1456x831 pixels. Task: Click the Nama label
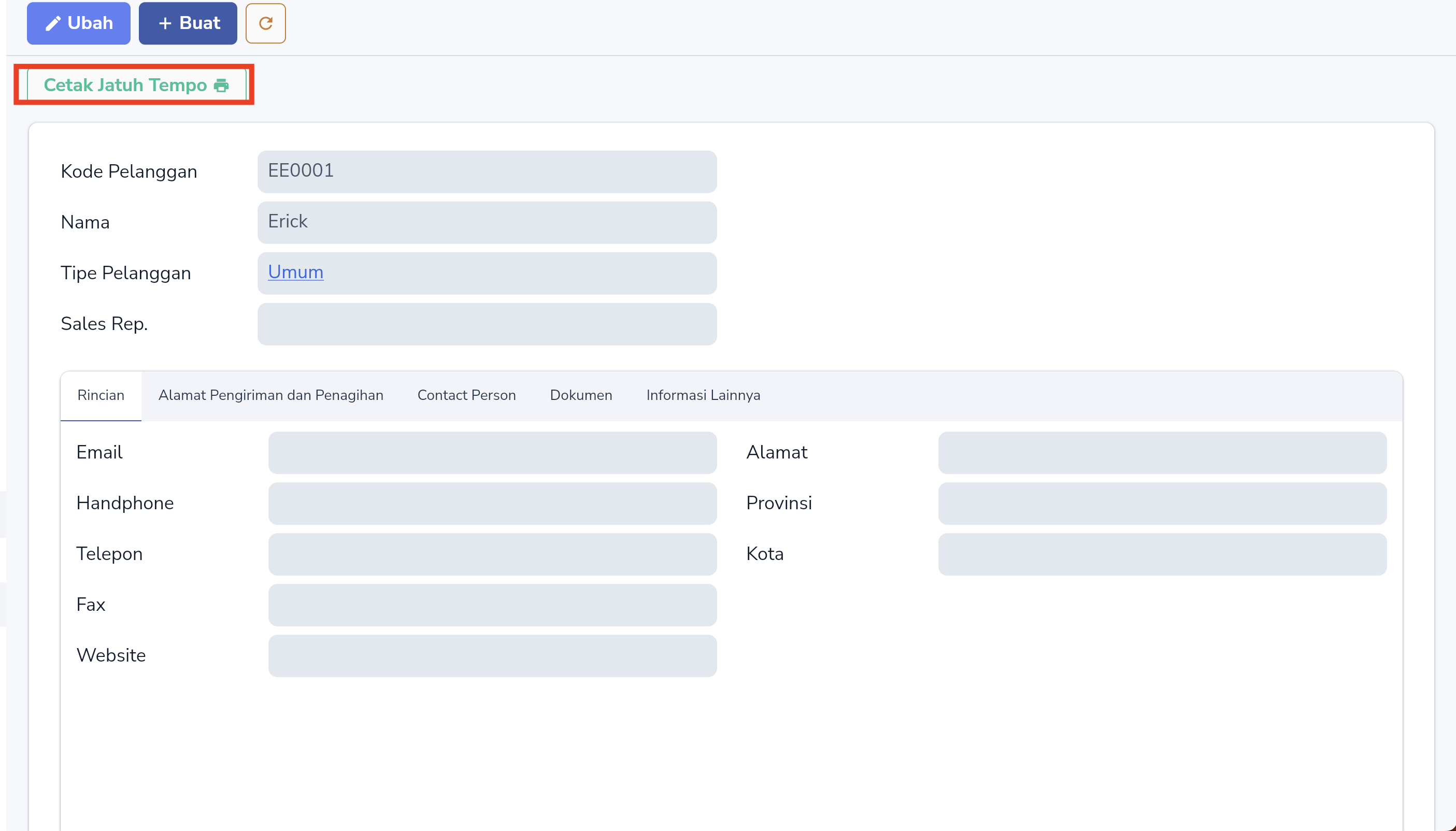[85, 222]
